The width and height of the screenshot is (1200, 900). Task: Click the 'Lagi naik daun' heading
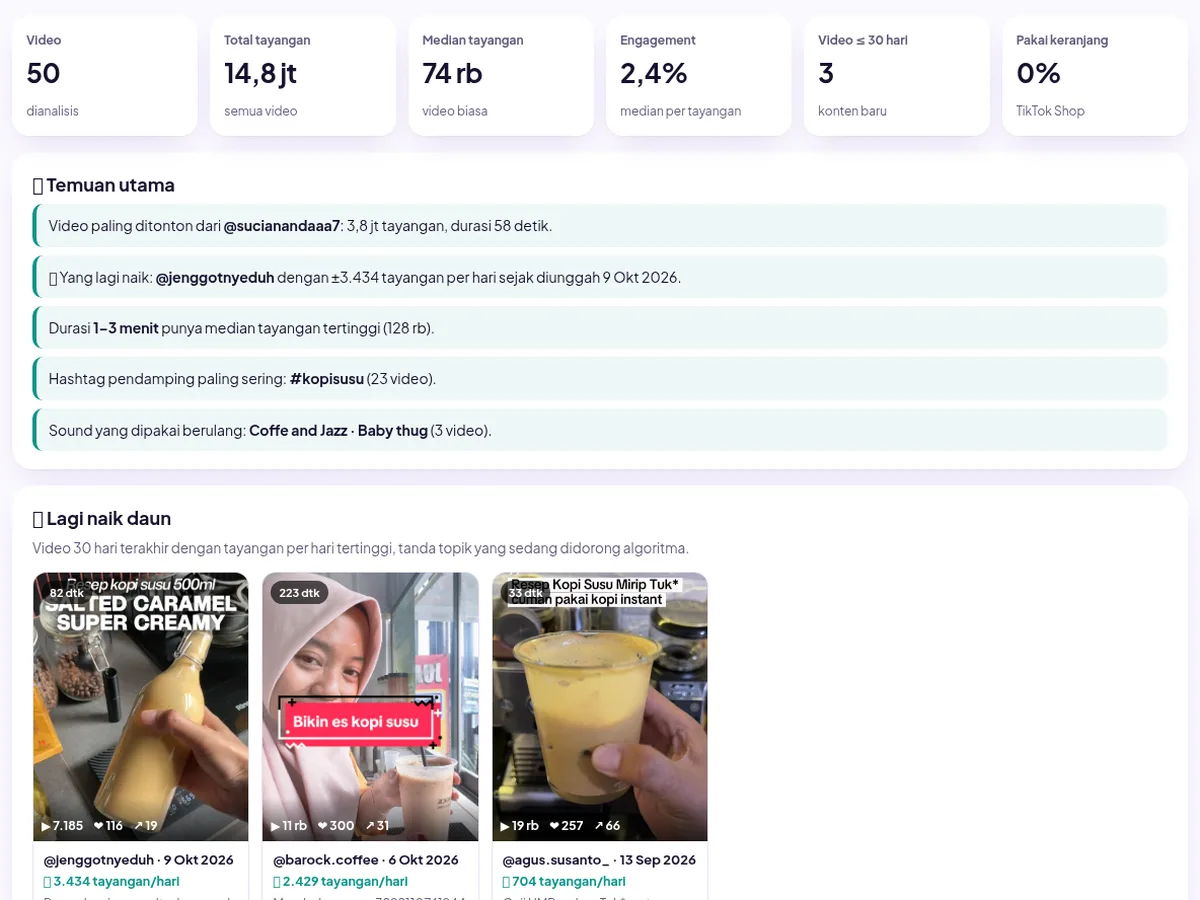[108, 519]
